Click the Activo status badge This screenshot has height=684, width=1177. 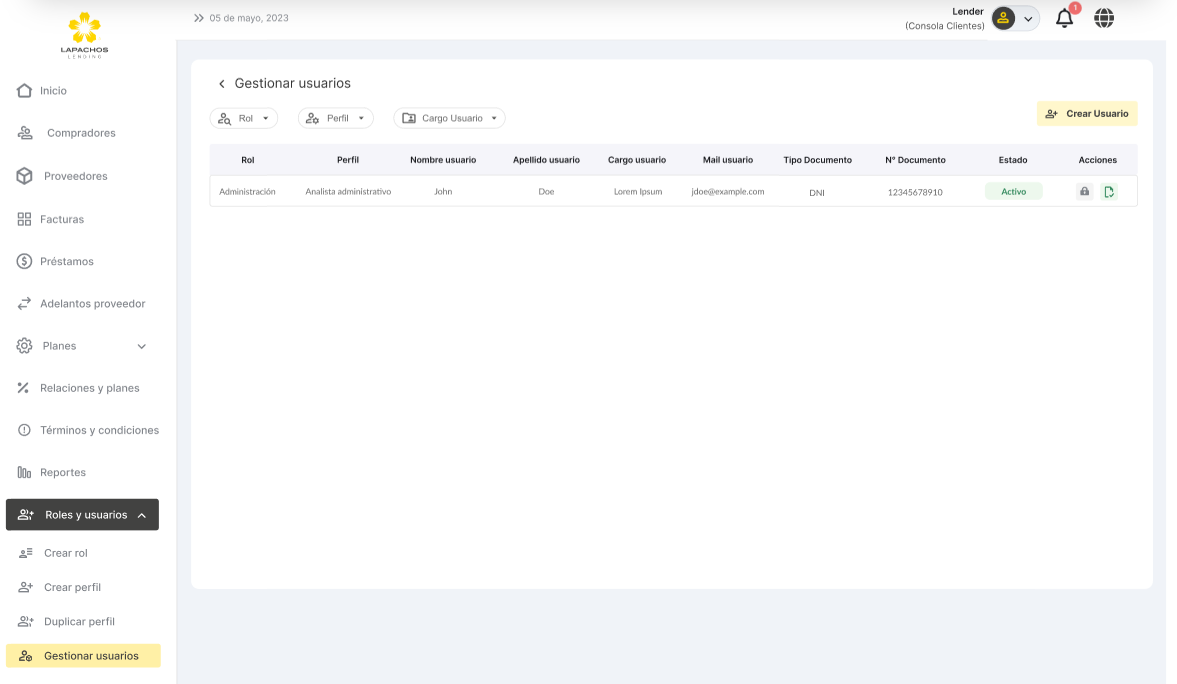pyautogui.click(x=1013, y=191)
